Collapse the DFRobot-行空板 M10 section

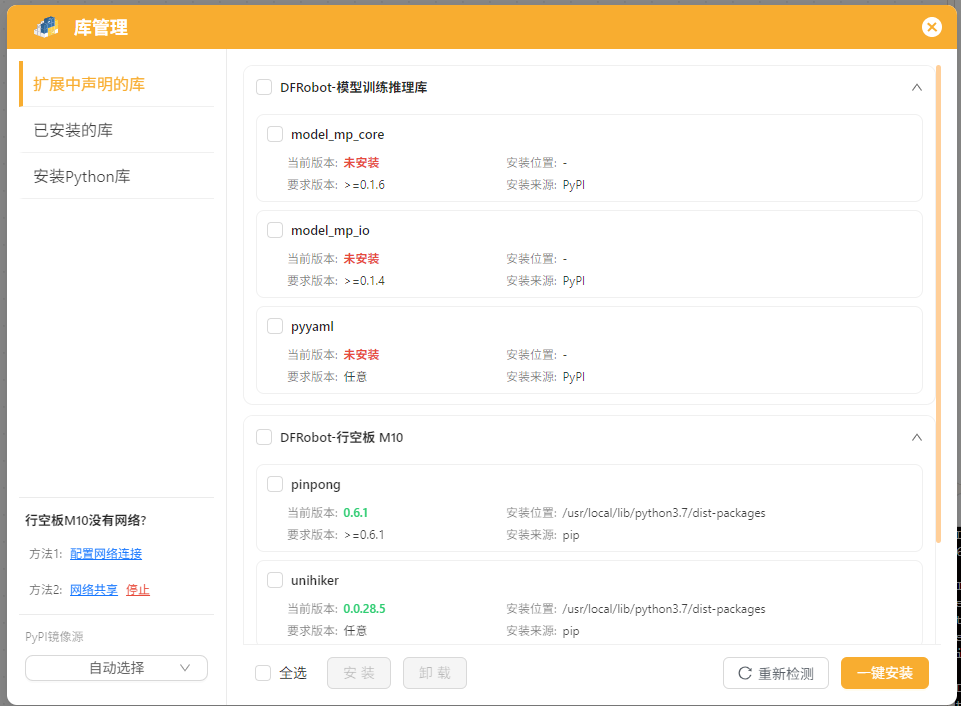pyautogui.click(x=916, y=437)
